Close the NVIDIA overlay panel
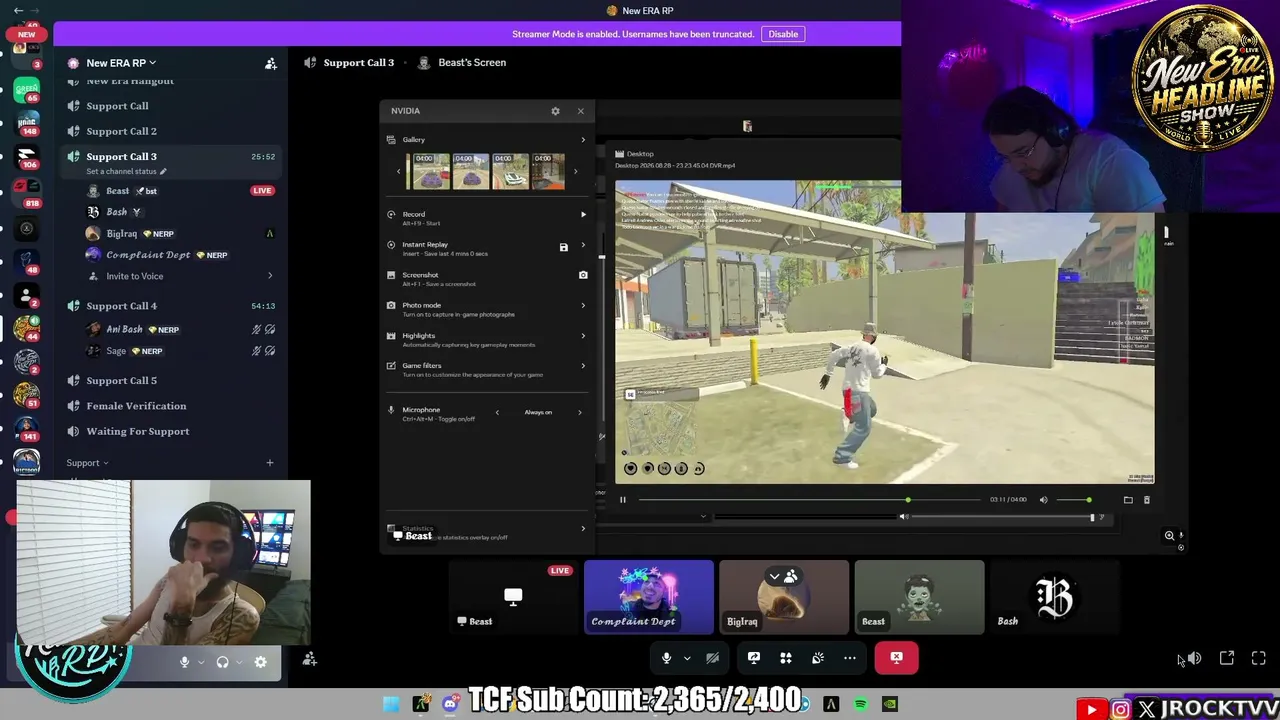The width and height of the screenshot is (1280, 720). (x=580, y=111)
